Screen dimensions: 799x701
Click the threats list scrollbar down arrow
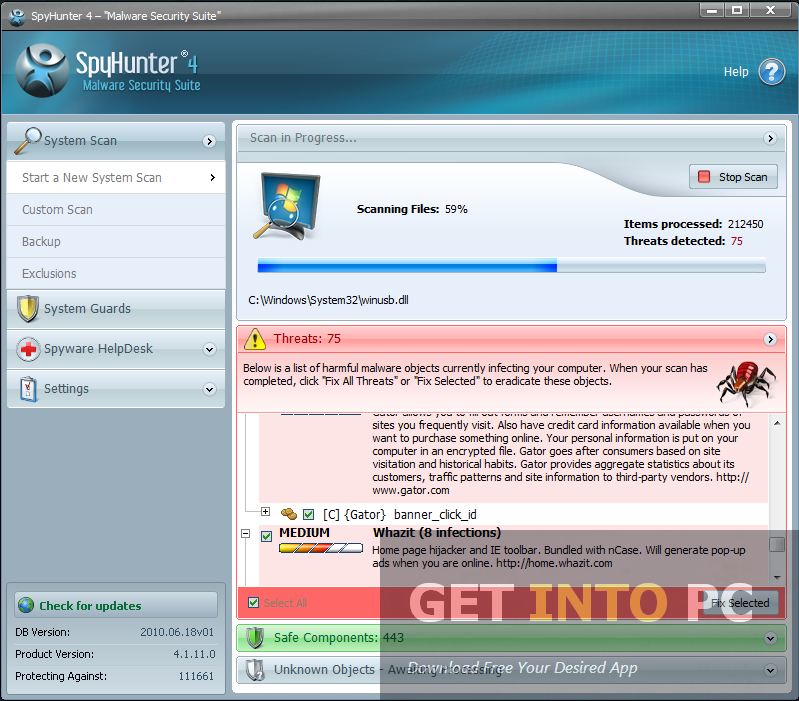(777, 578)
